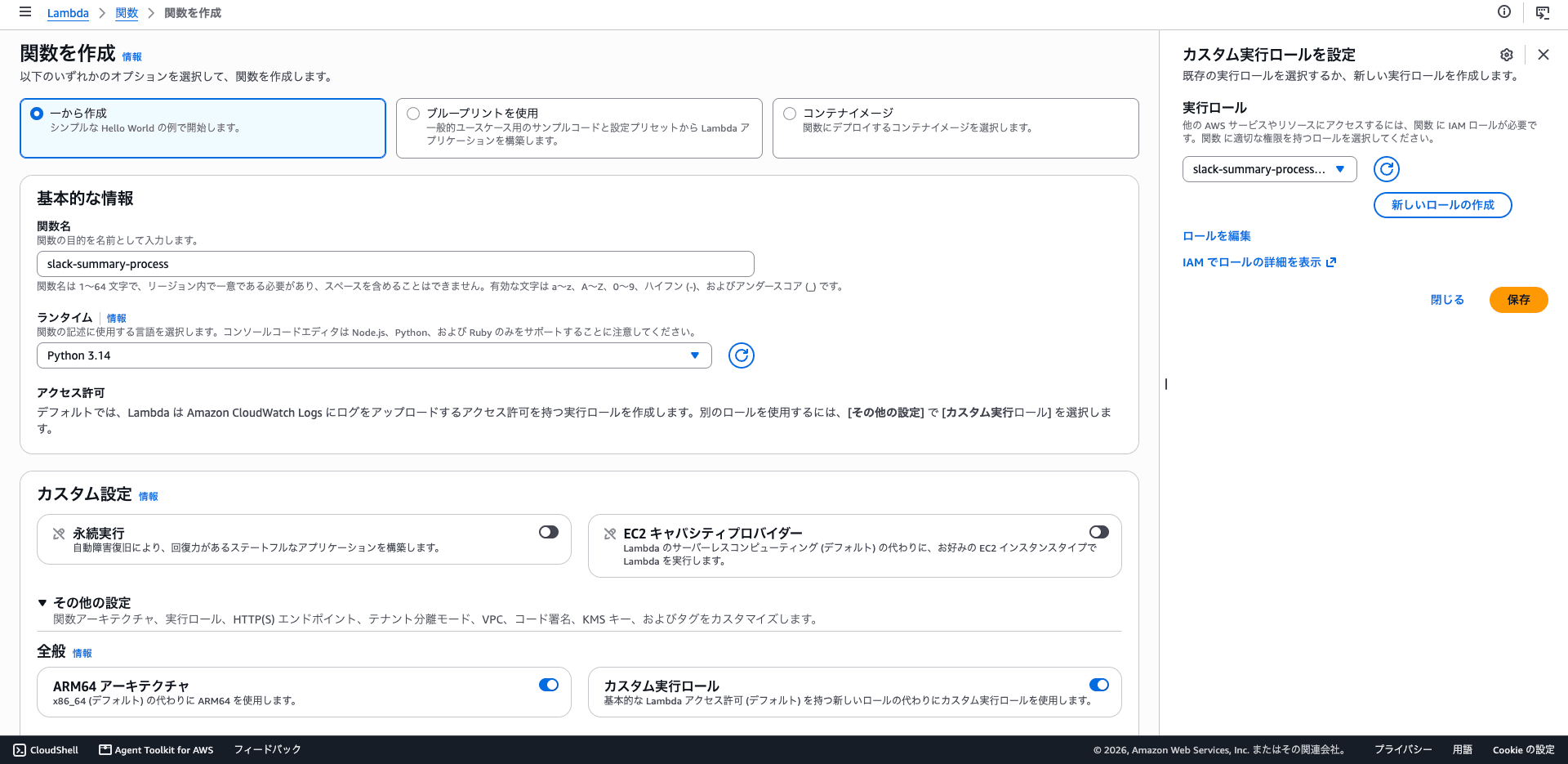Refresh the runtime list

coord(742,355)
